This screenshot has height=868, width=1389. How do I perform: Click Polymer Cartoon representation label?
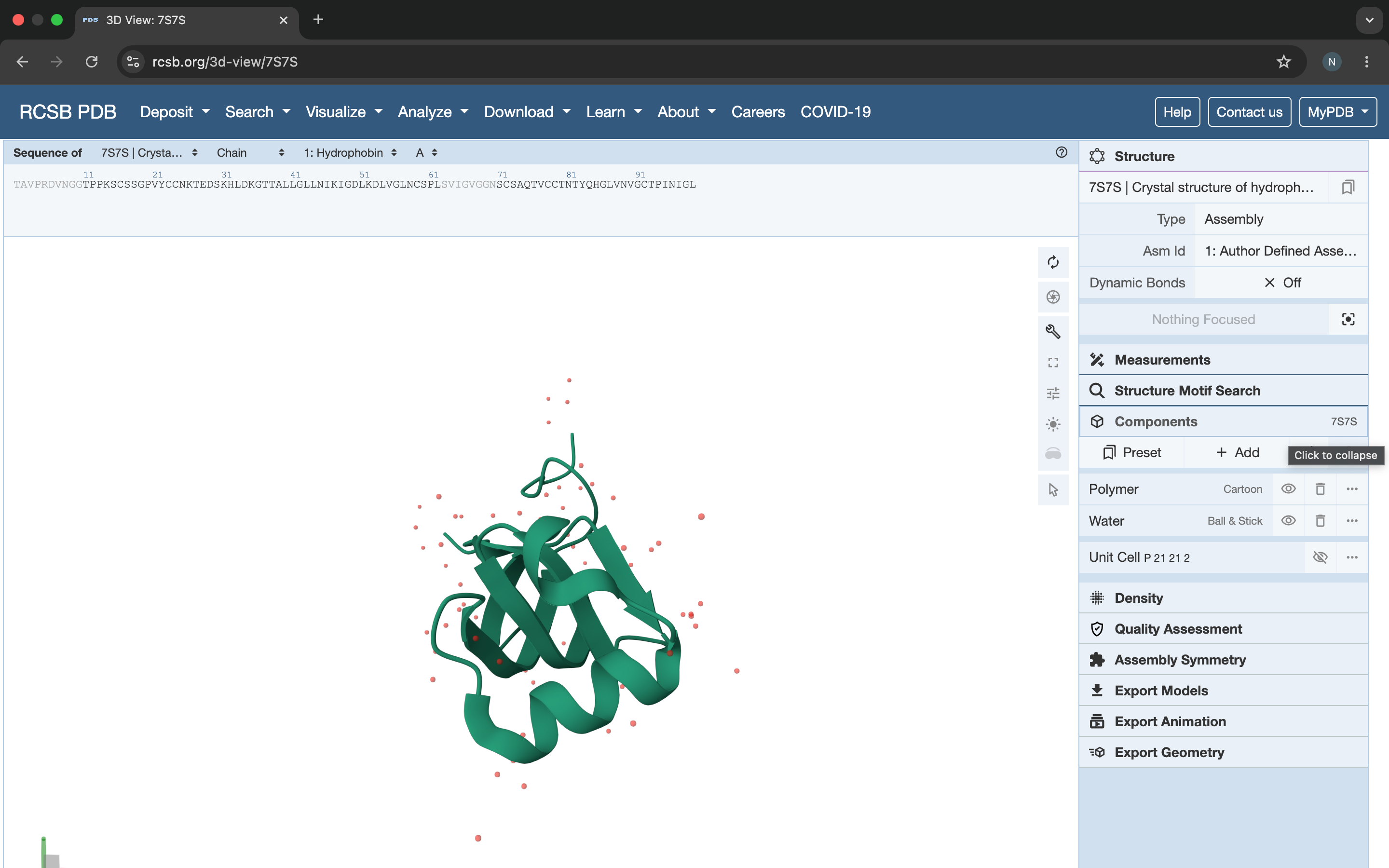pyautogui.click(x=1242, y=489)
